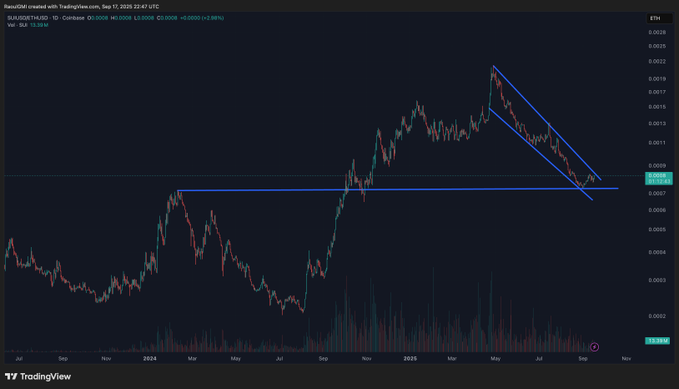Click the Vol · SUI indicator label

click(x=17, y=25)
